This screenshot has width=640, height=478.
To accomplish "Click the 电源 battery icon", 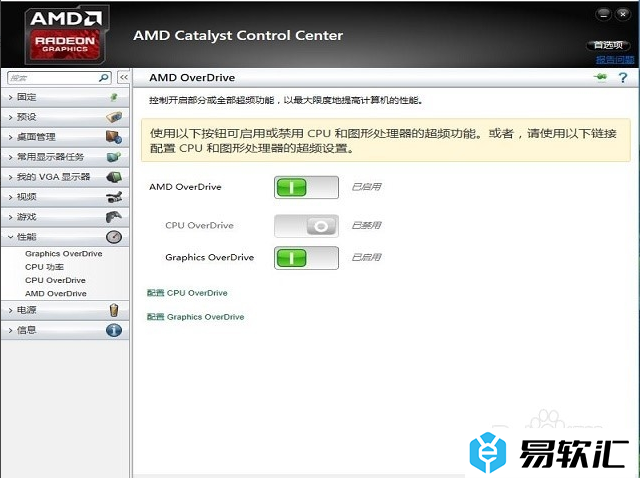I will coord(114,310).
